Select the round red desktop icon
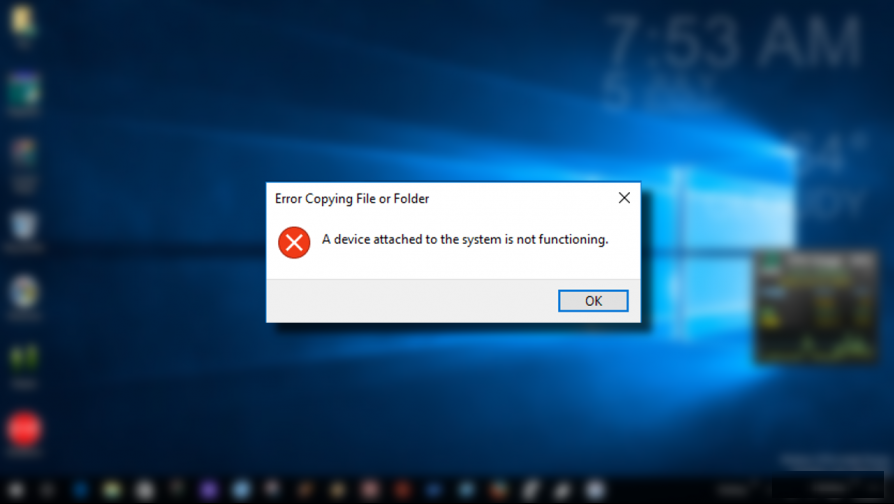This screenshot has width=894, height=504. tap(24, 429)
